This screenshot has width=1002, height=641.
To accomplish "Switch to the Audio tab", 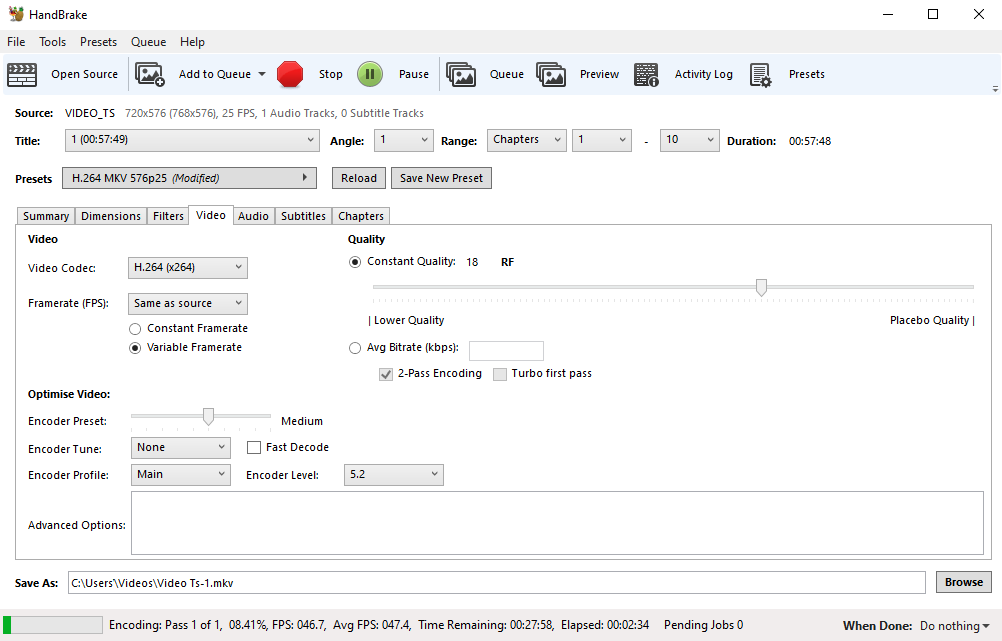I will point(253,216).
